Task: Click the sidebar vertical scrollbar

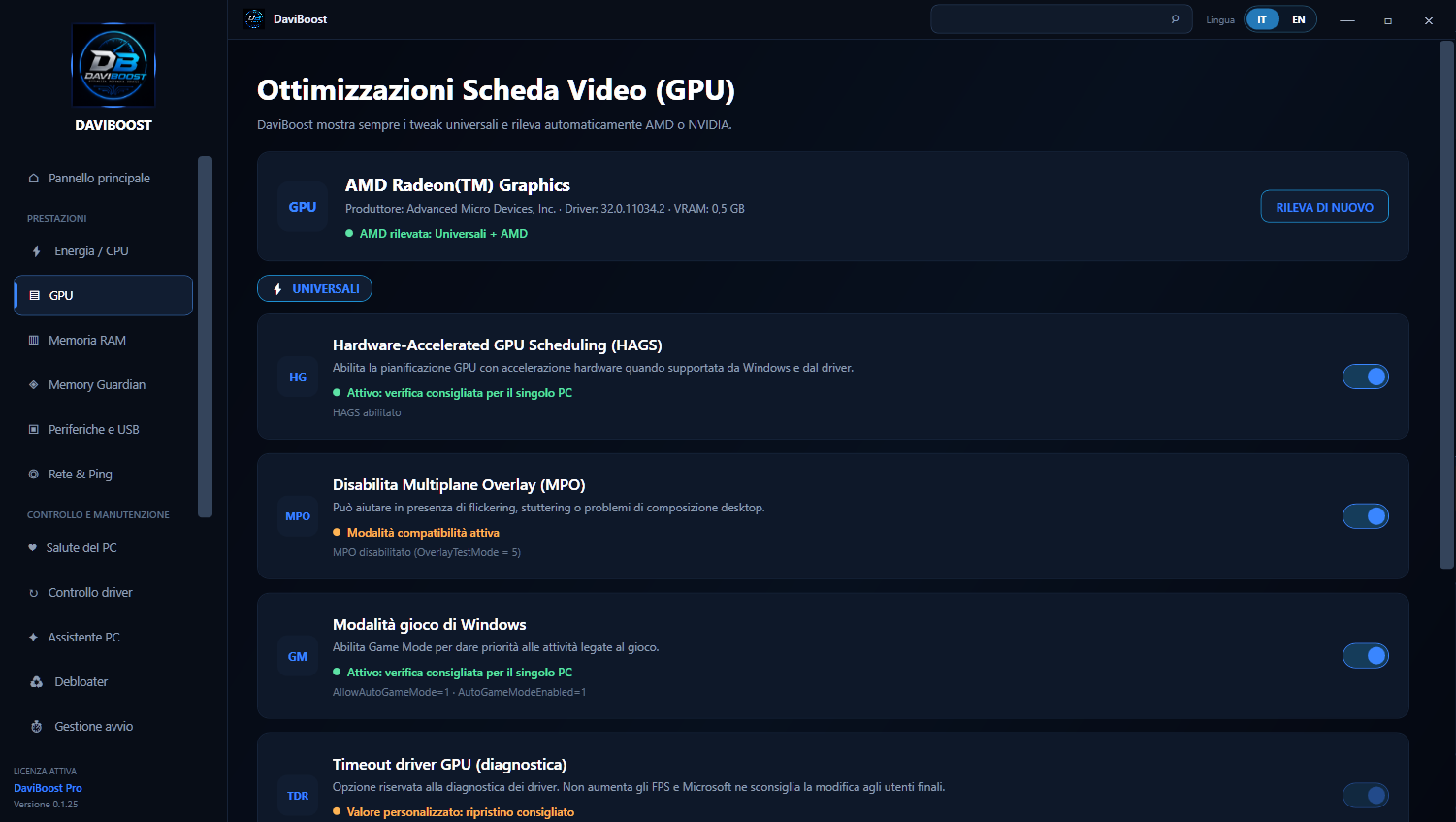Action: 205,337
